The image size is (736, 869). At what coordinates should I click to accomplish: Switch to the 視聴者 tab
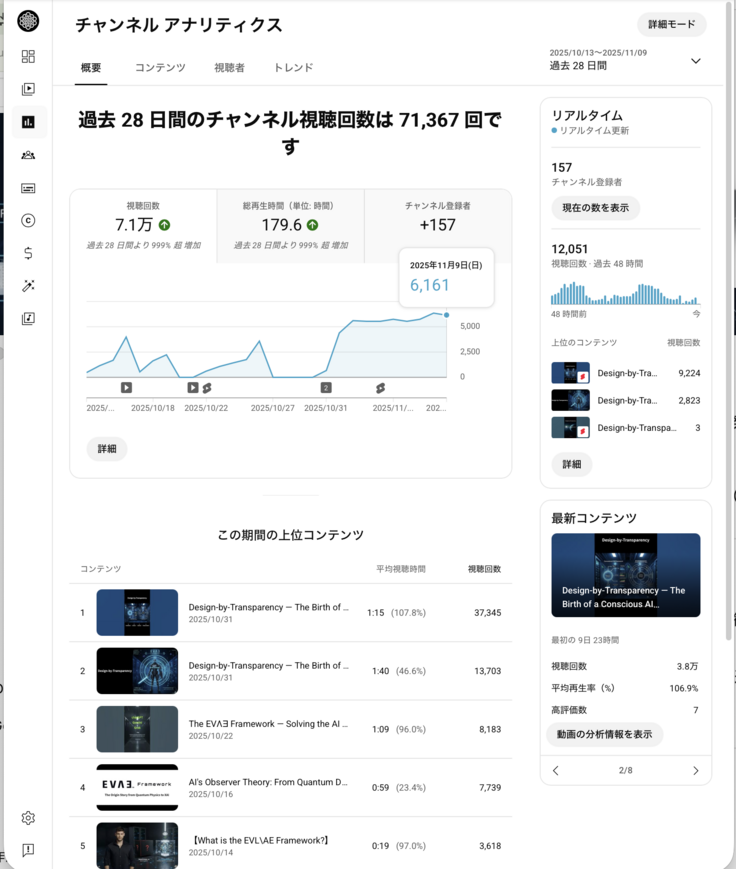click(229, 68)
